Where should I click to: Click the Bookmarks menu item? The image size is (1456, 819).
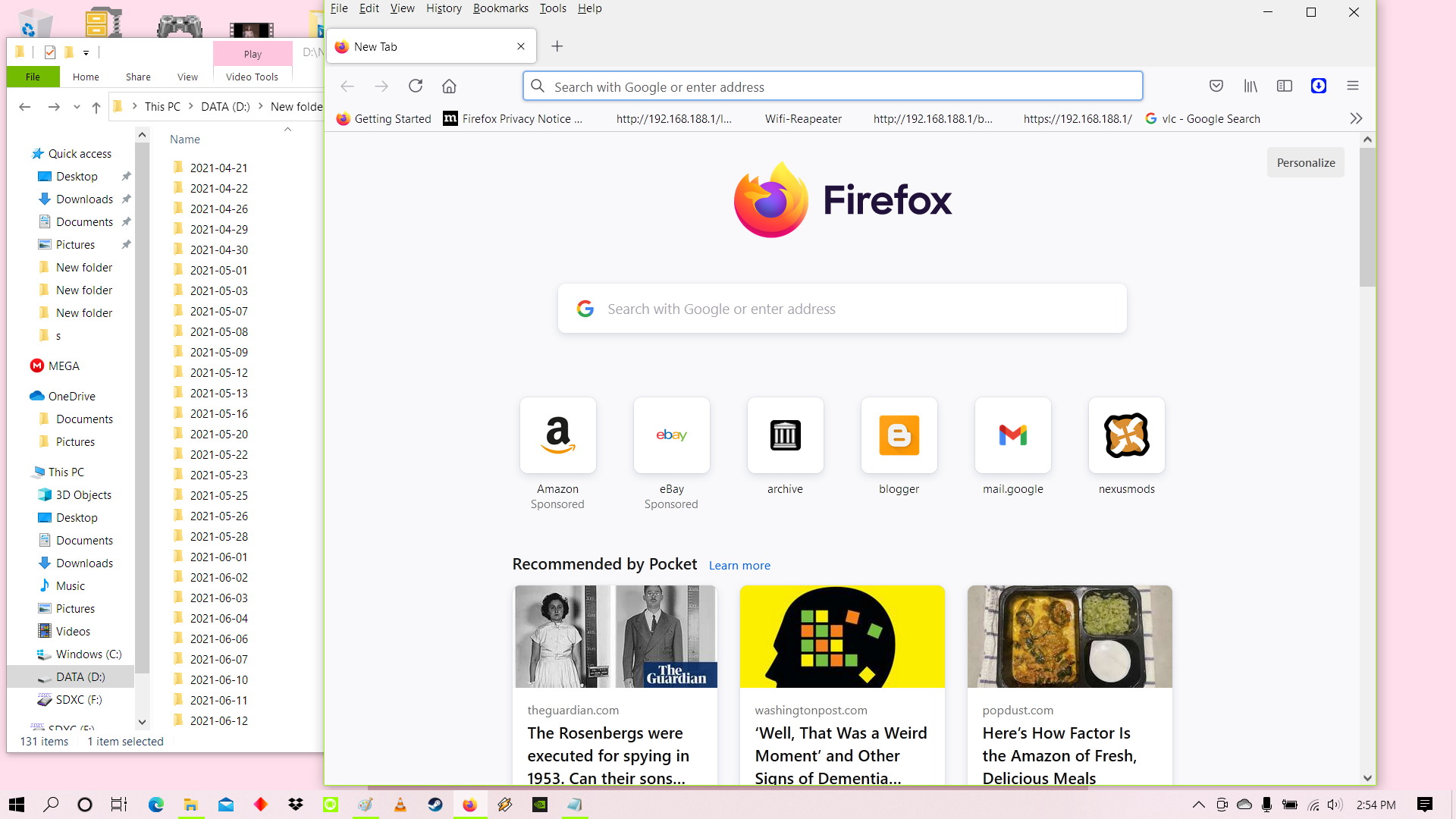(x=500, y=8)
